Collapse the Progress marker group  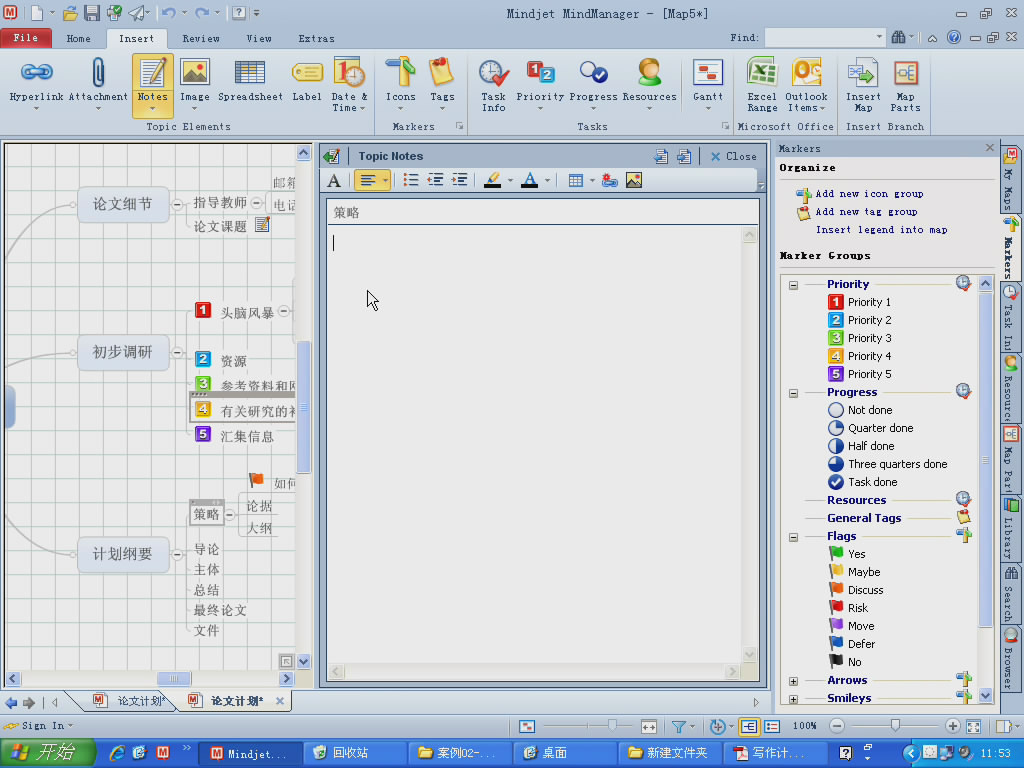click(x=793, y=393)
